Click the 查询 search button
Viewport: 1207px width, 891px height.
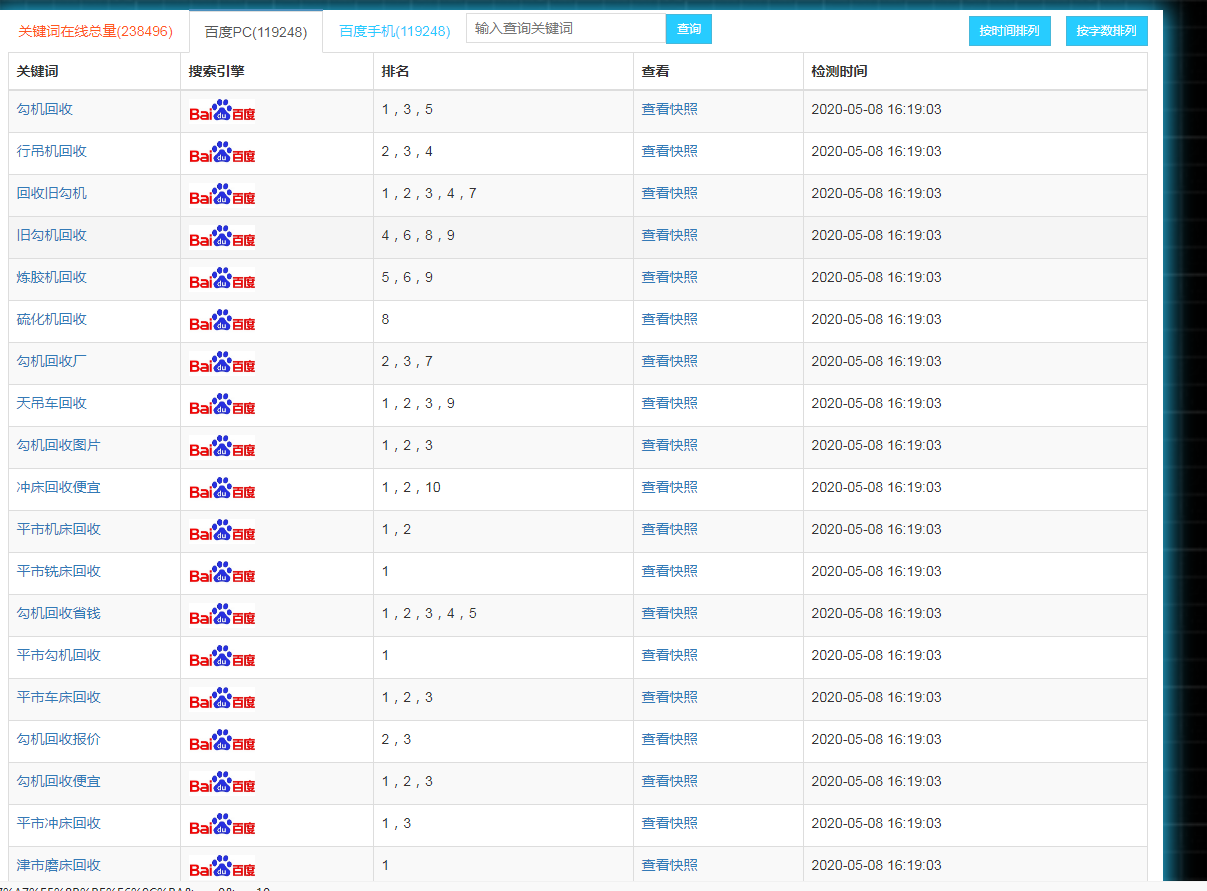pos(689,29)
